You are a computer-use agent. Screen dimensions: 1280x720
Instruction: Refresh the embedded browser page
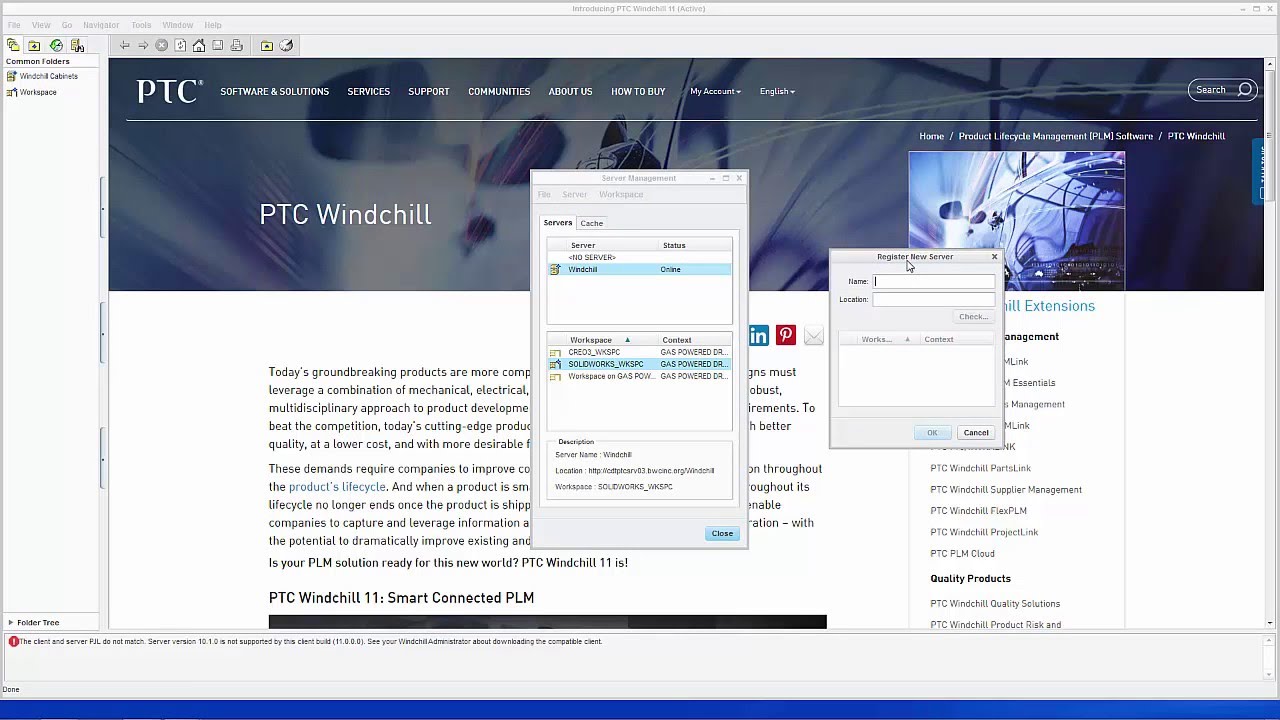pos(180,45)
